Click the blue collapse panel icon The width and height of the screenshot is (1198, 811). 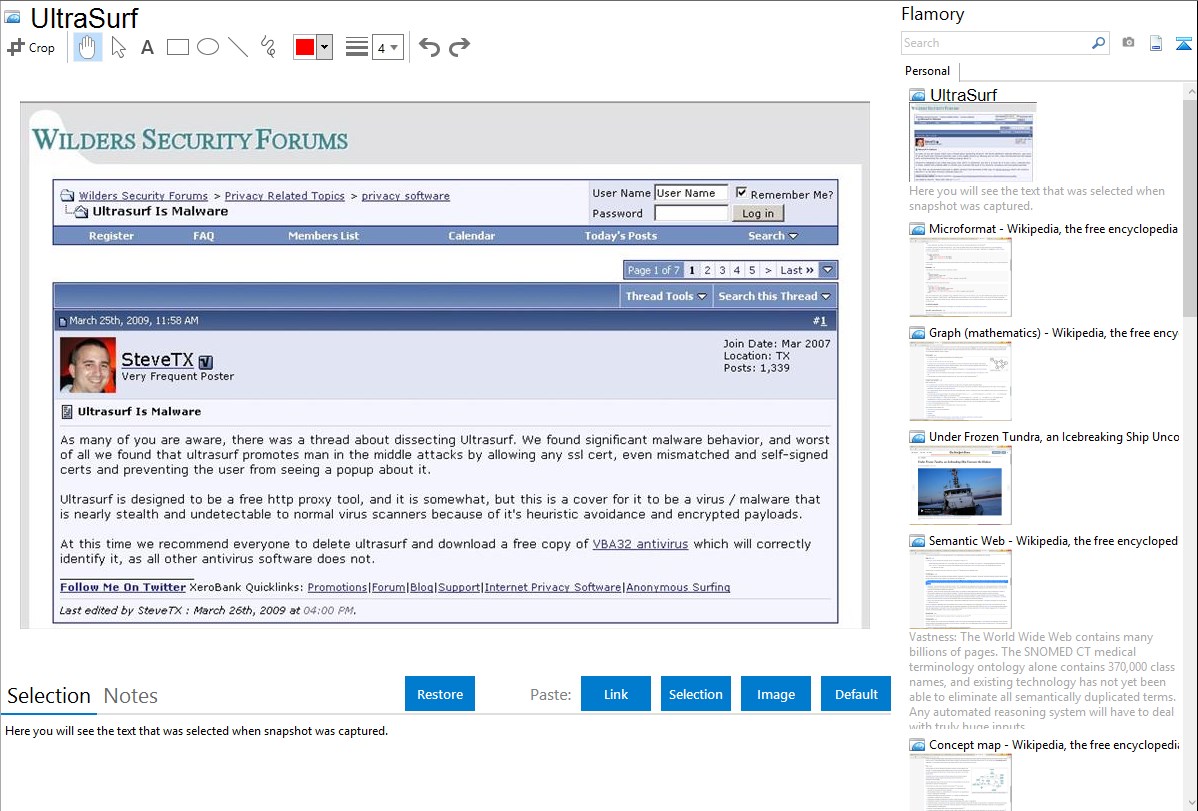[1183, 43]
